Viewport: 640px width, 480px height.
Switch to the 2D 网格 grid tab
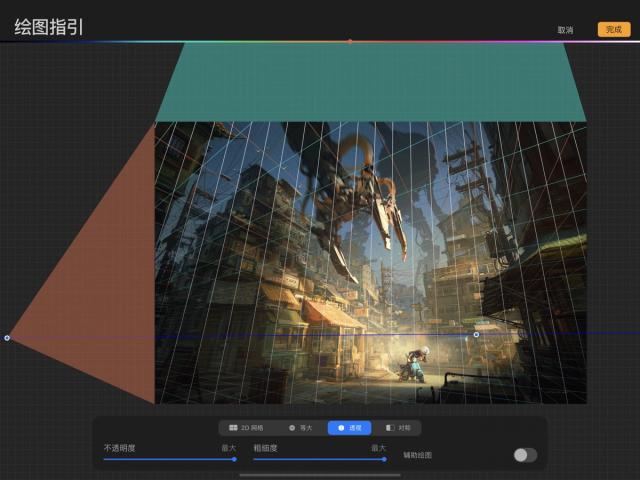(x=246, y=428)
